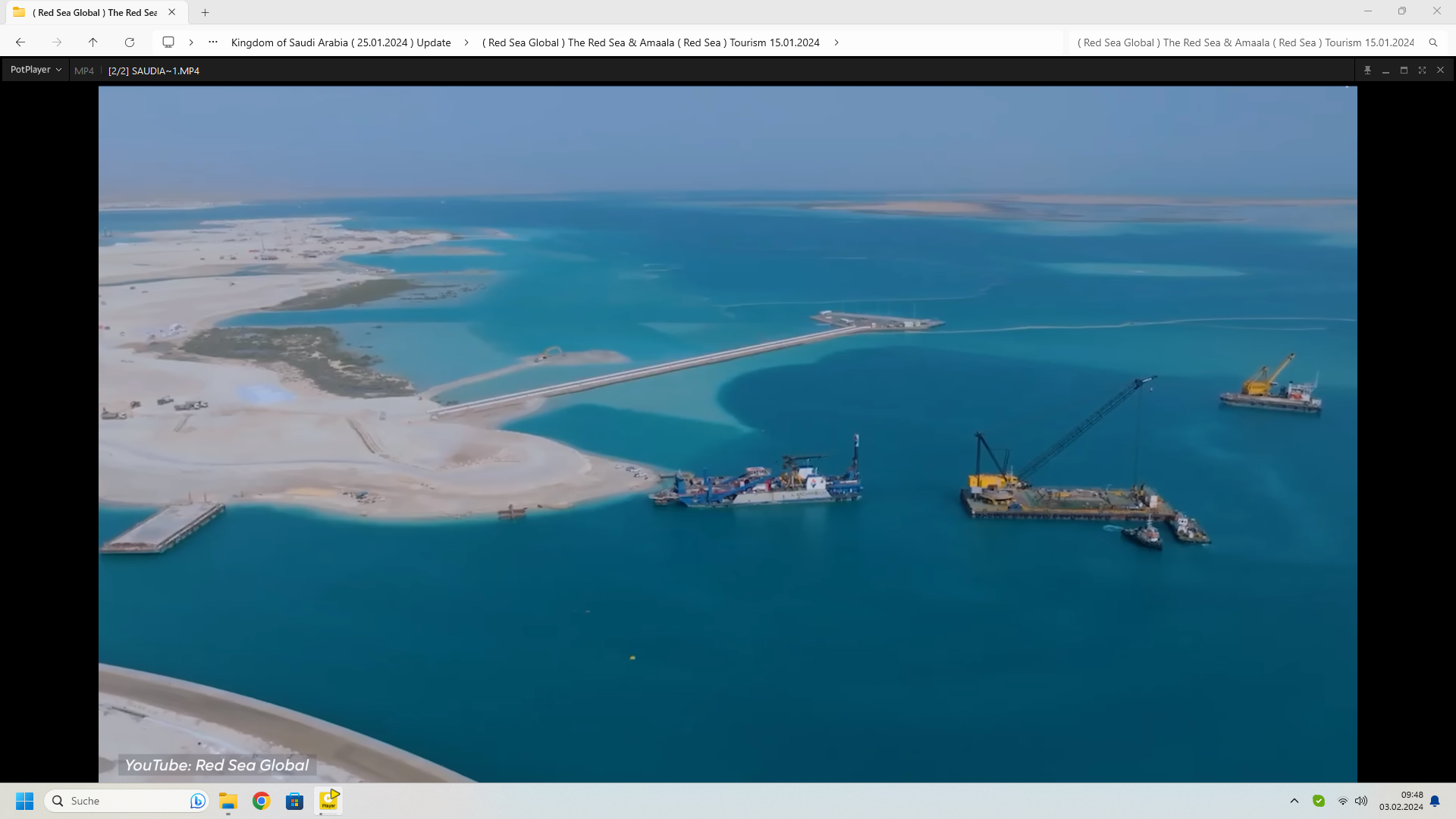Expand chevron after the monitor icon
1456x819 pixels.
point(191,42)
